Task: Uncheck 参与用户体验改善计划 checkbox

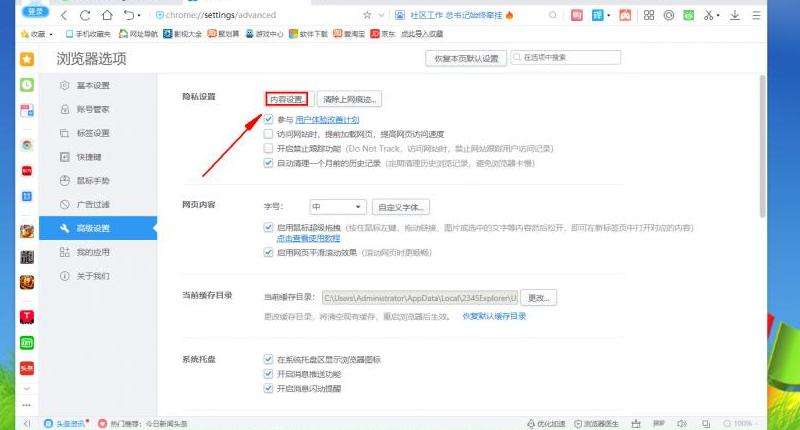Action: (x=268, y=119)
